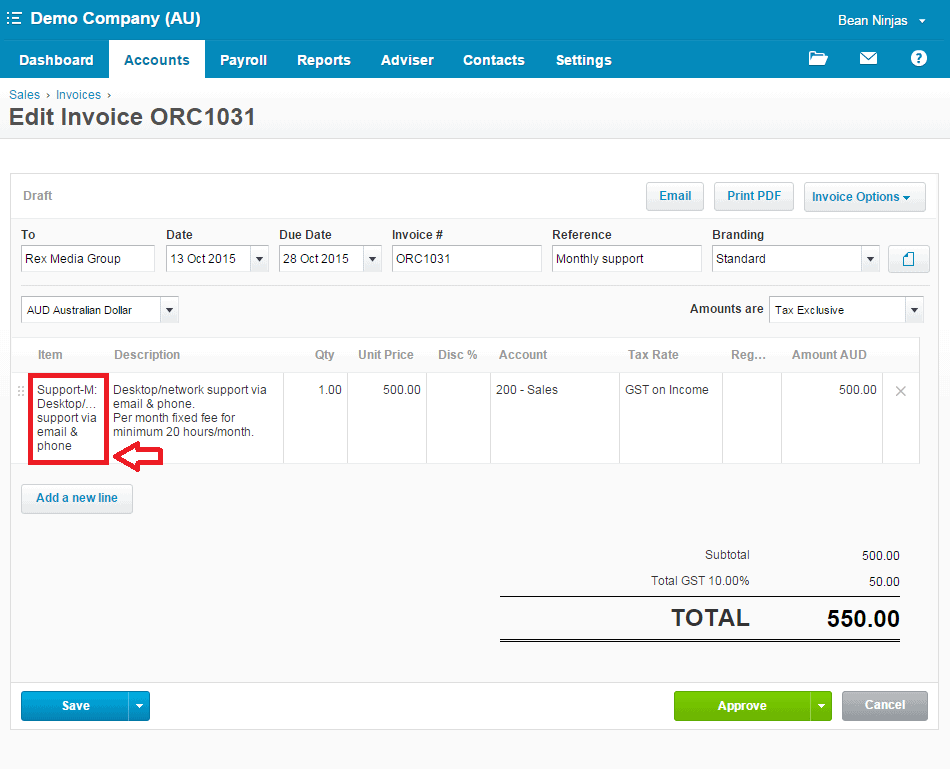This screenshot has width=950, height=769.
Task: Expand the Approve button dropdown arrow
Action: click(x=821, y=706)
